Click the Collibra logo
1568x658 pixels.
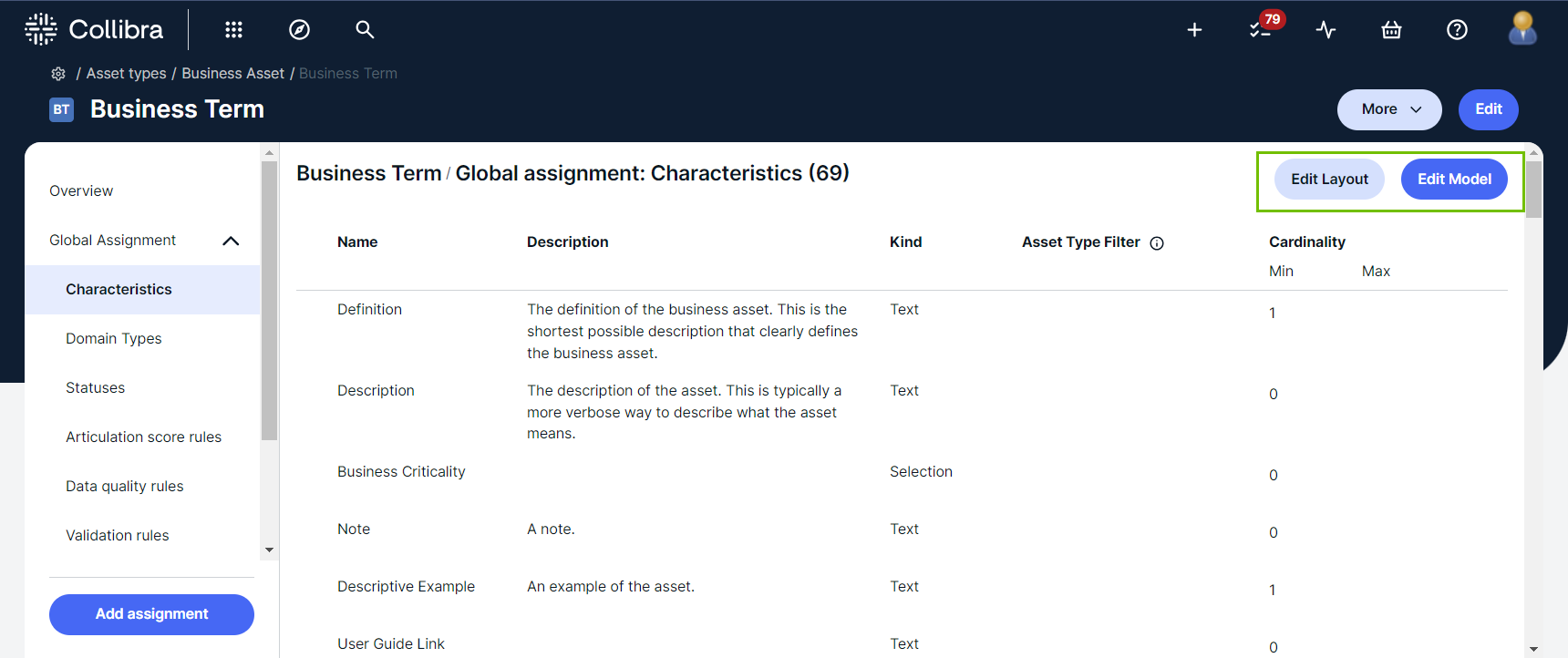coord(94,30)
